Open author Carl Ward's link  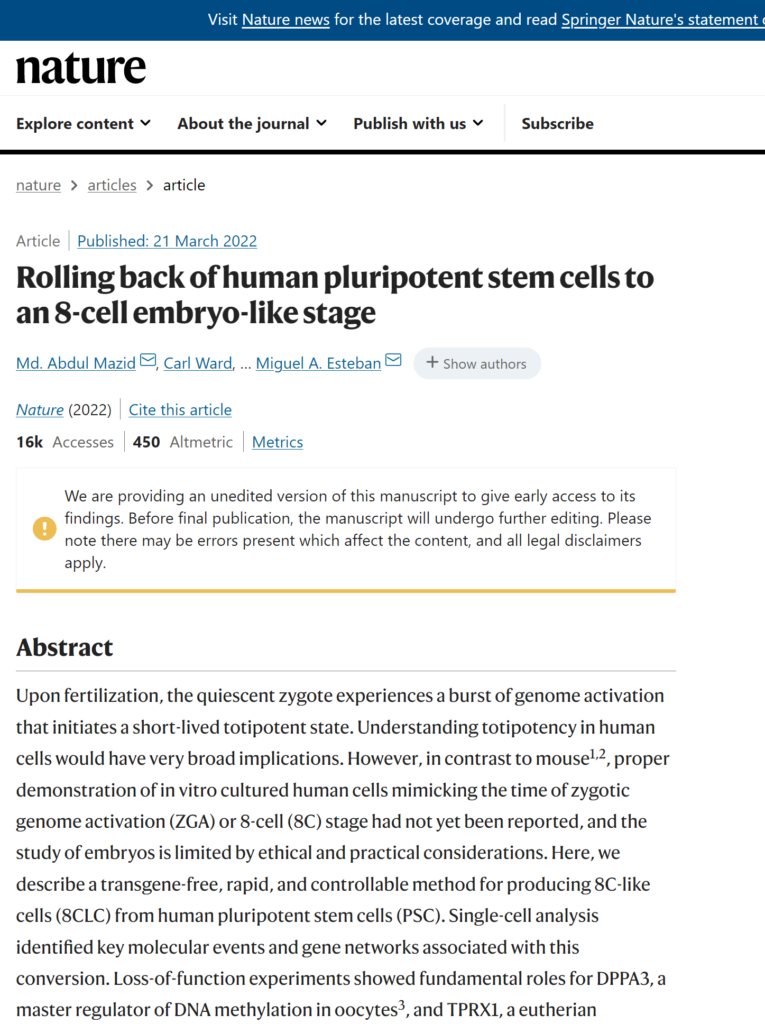click(197, 363)
